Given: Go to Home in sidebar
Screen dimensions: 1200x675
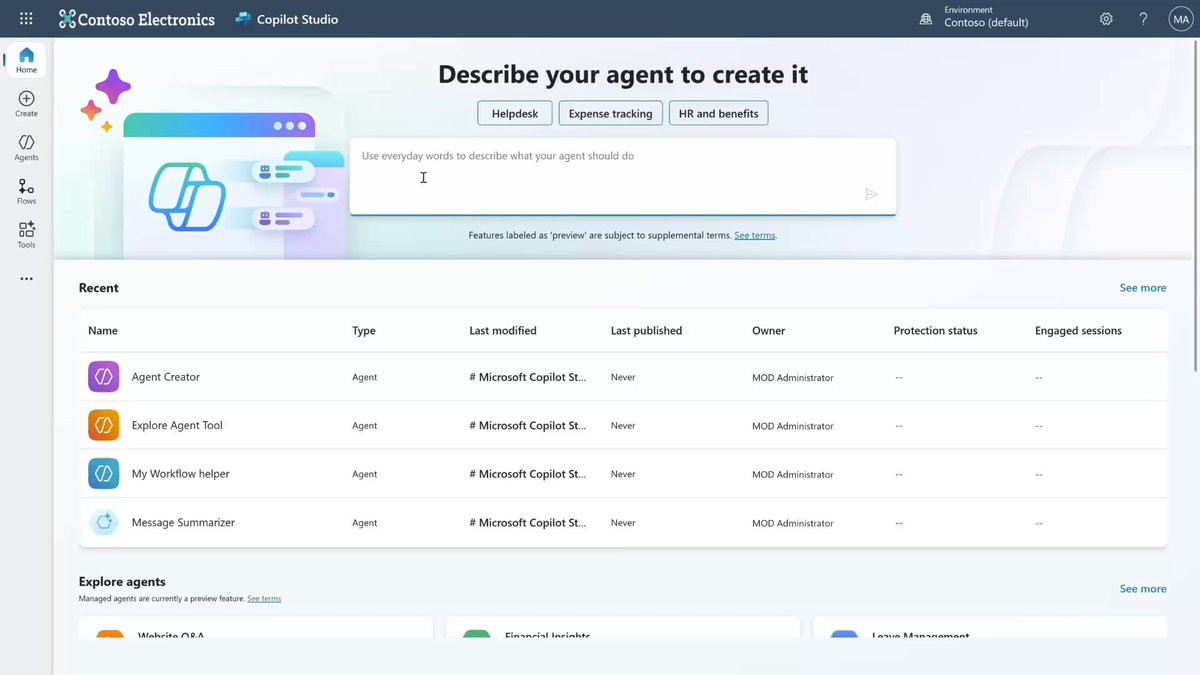Looking at the screenshot, I should pos(26,61).
